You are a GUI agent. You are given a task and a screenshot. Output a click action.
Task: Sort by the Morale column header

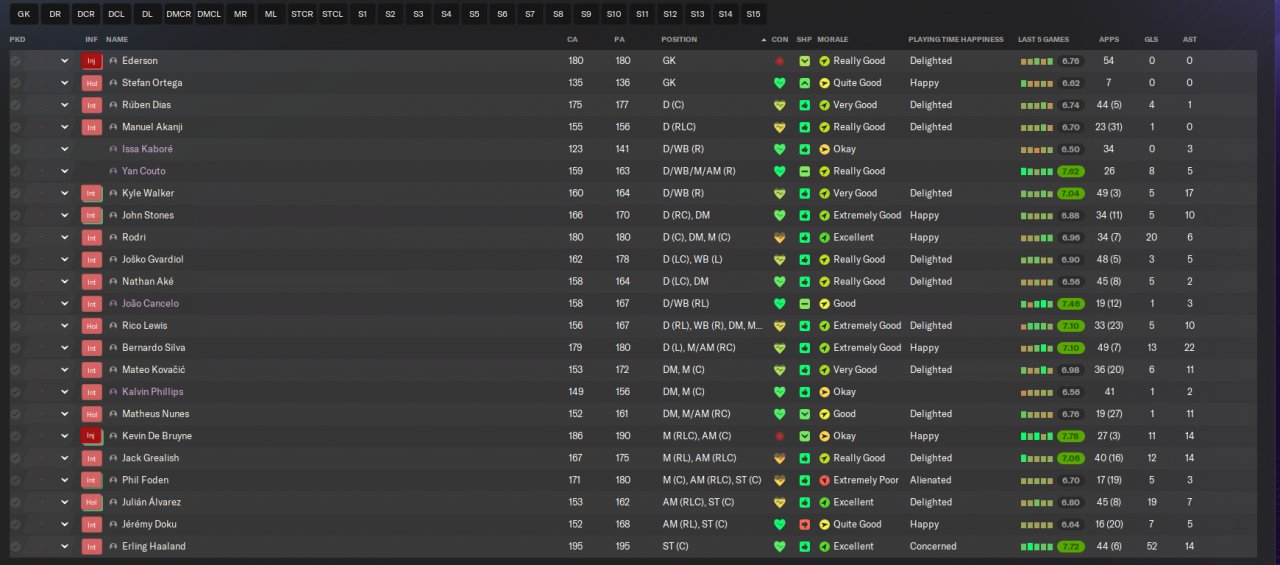point(833,39)
